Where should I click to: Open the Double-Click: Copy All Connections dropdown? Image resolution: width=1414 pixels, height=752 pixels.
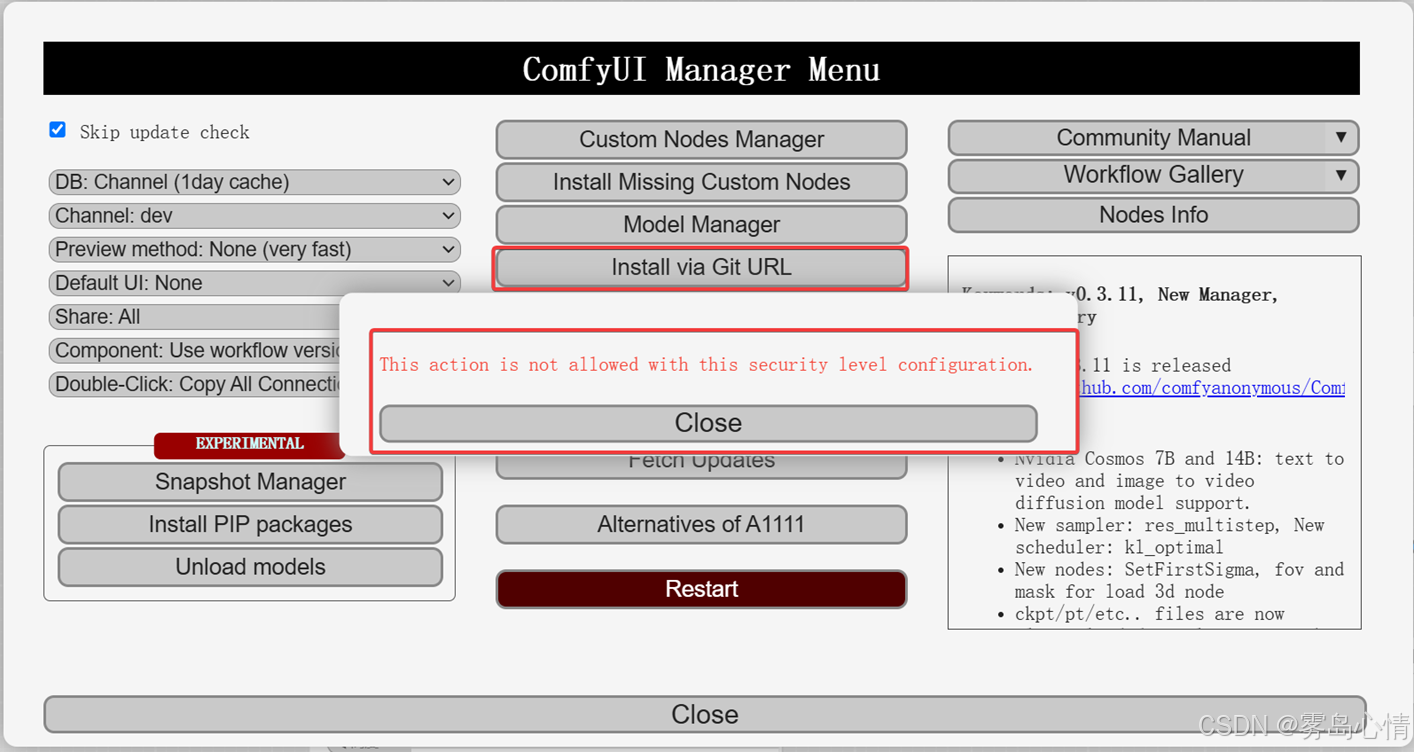[194, 384]
